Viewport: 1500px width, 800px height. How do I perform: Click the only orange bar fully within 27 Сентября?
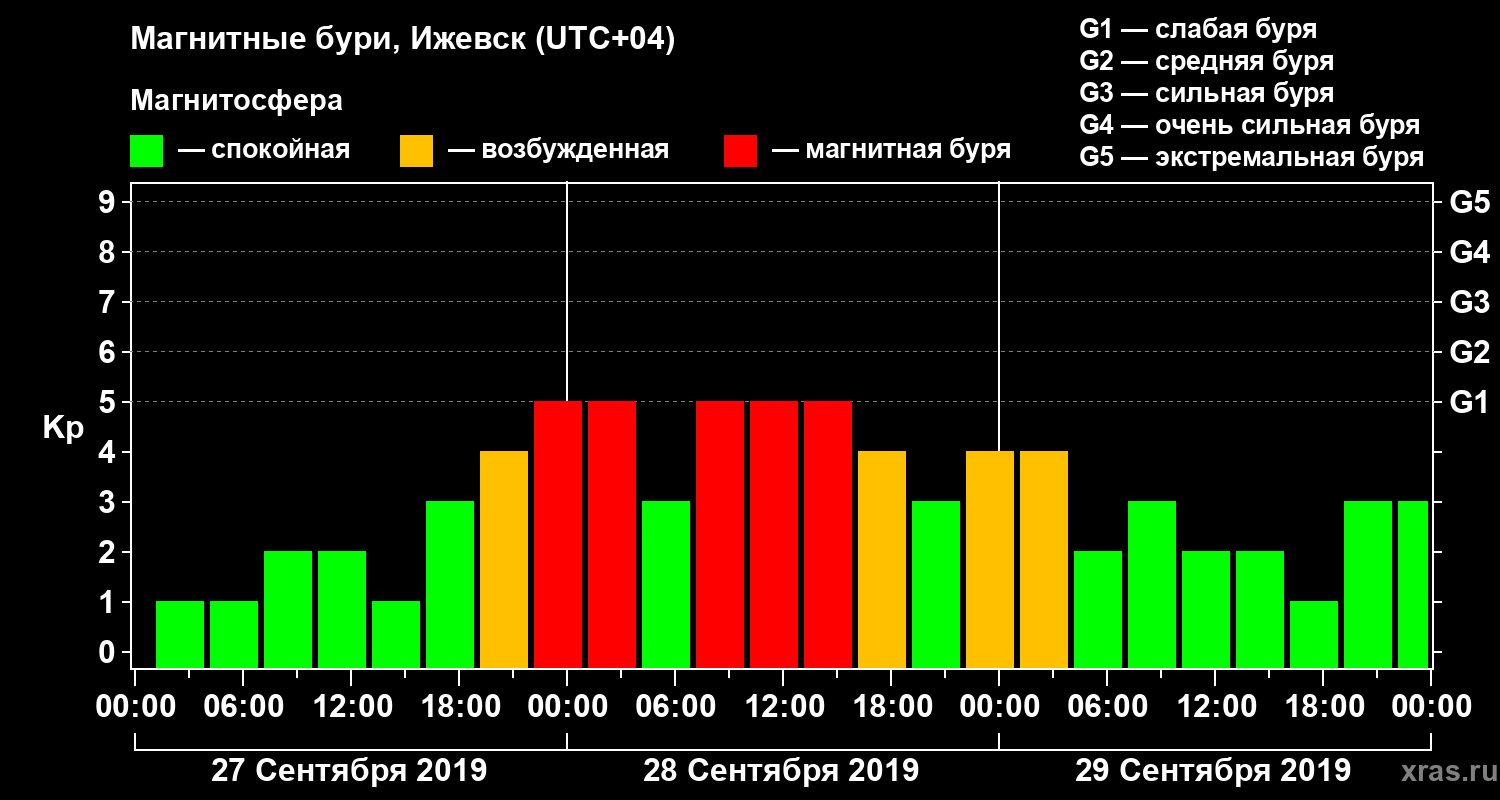504,559
